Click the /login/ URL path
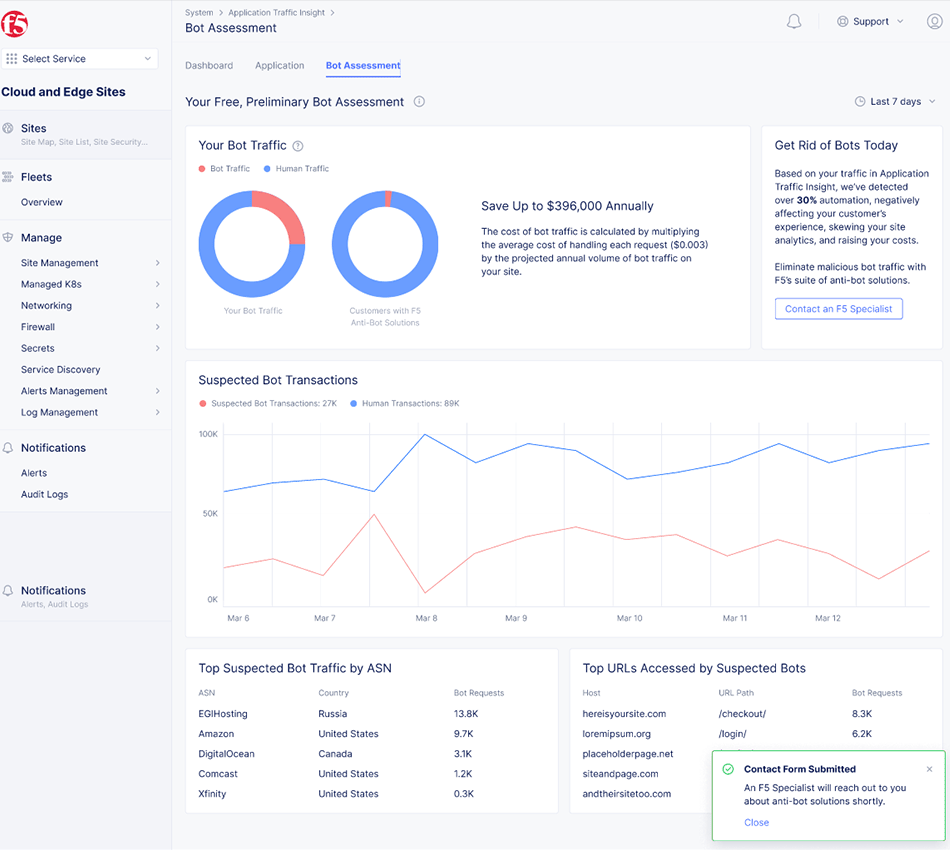 (732, 734)
